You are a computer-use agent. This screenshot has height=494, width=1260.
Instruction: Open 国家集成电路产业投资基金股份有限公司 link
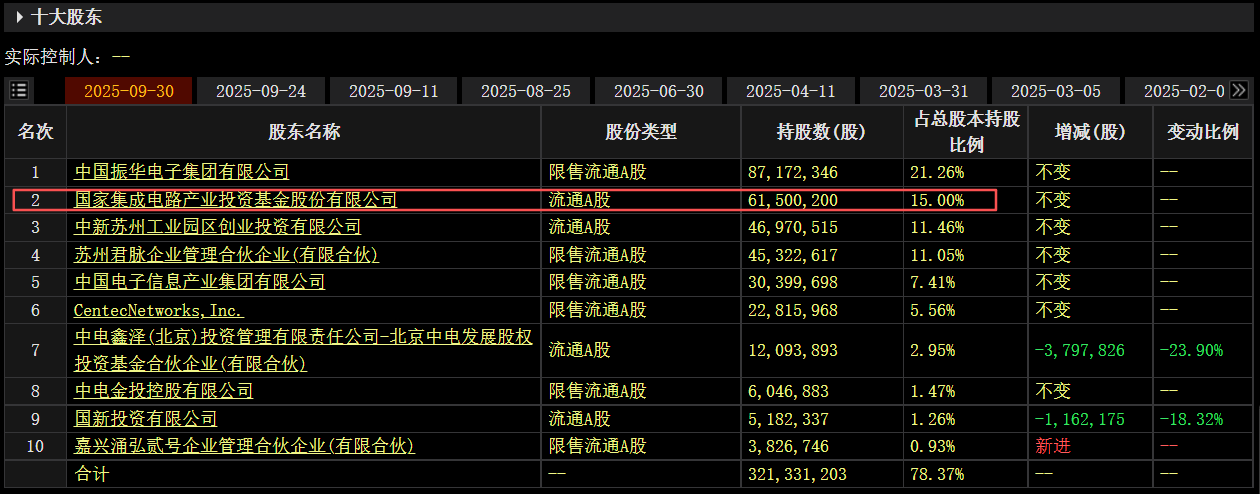235,200
